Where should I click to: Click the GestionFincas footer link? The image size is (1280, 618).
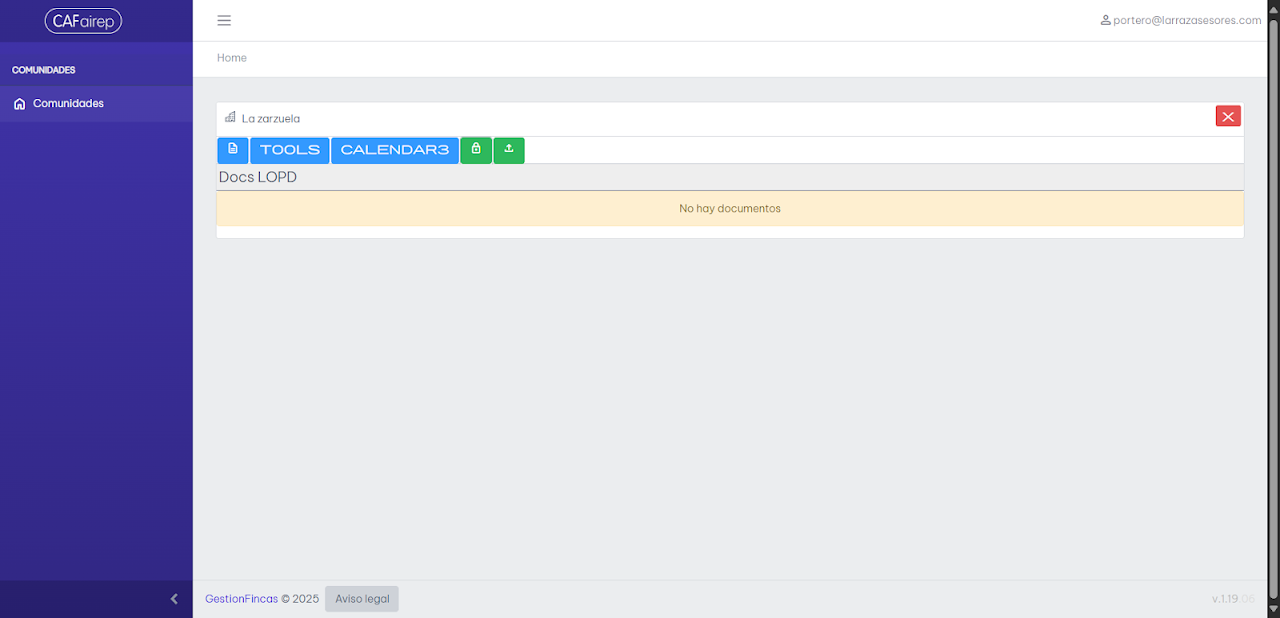pyautogui.click(x=241, y=599)
